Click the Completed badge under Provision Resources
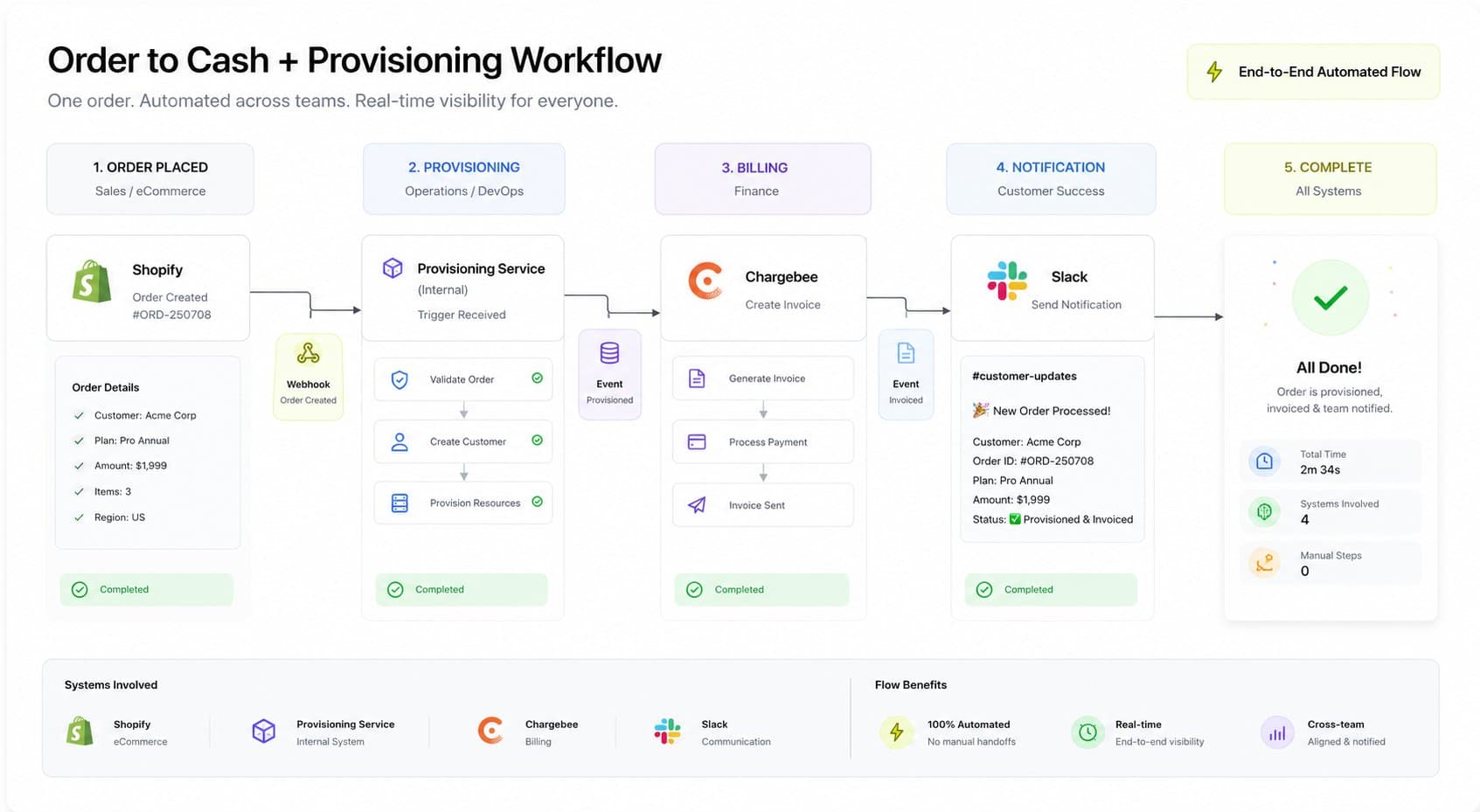Viewport: 1480px width, 812px height. coord(462,590)
